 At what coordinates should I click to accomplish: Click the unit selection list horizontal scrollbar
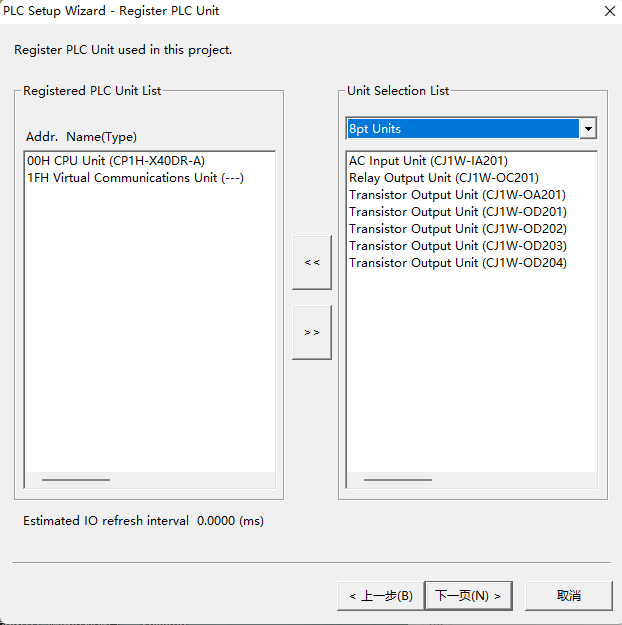point(472,480)
